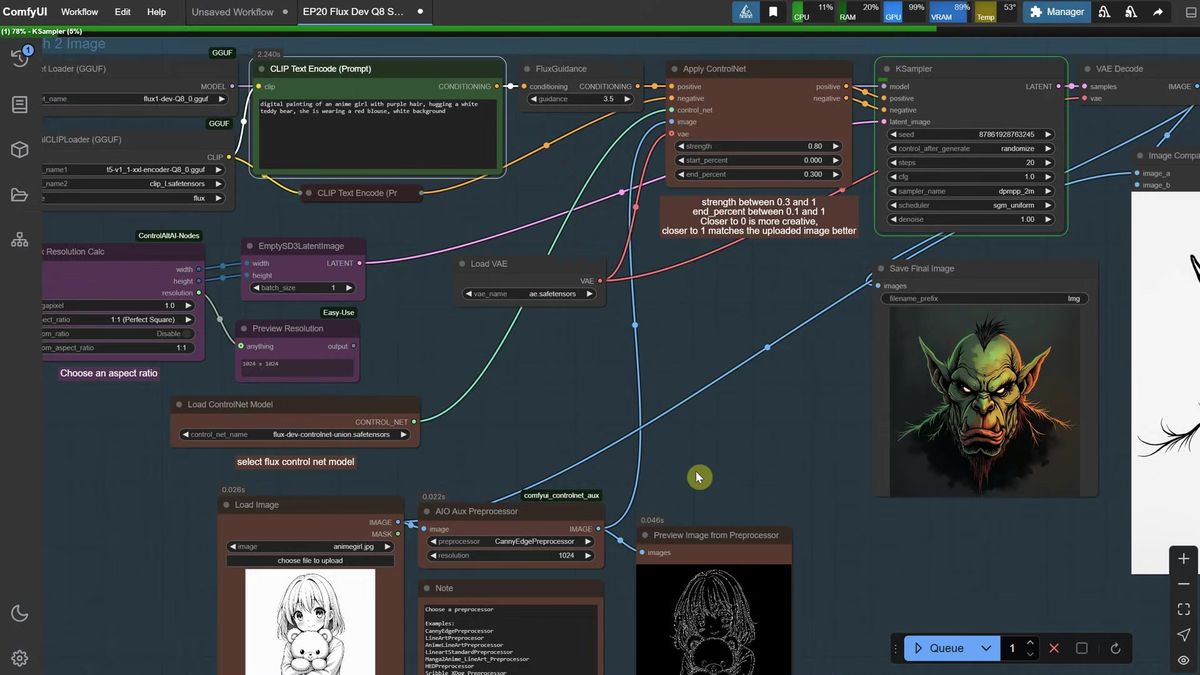Collapse the AIO Aux Preprocessor node dot
This screenshot has width=1200, height=675.
tap(425, 511)
